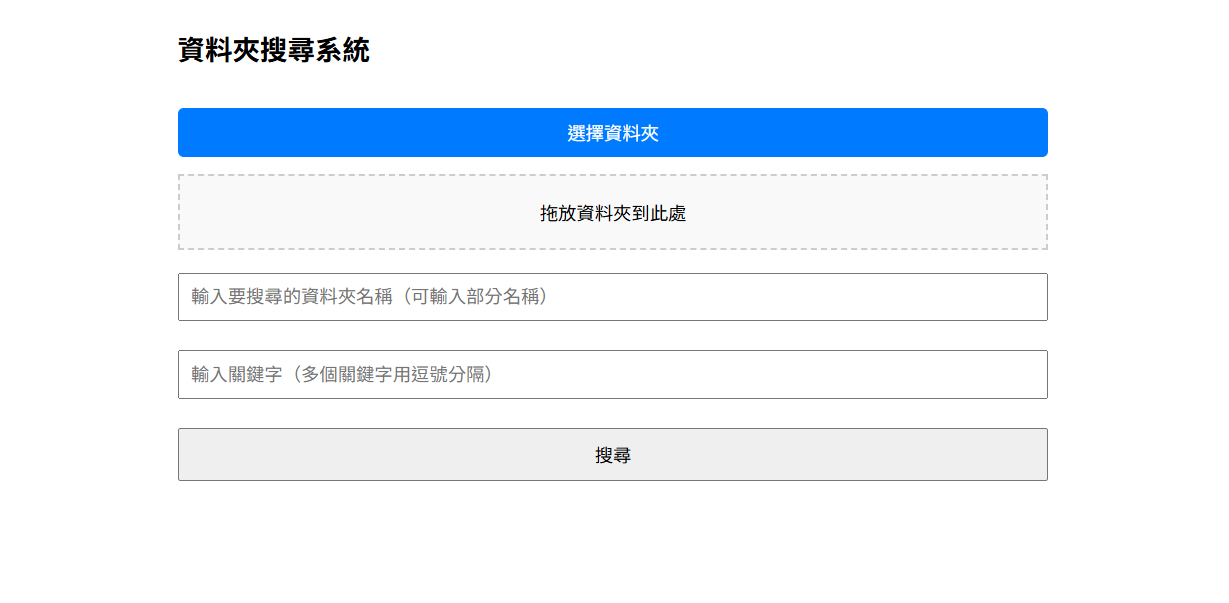This screenshot has width=1229, height=603.
Task: Click the blue 選擇資料夾 button
Action: tap(612, 133)
